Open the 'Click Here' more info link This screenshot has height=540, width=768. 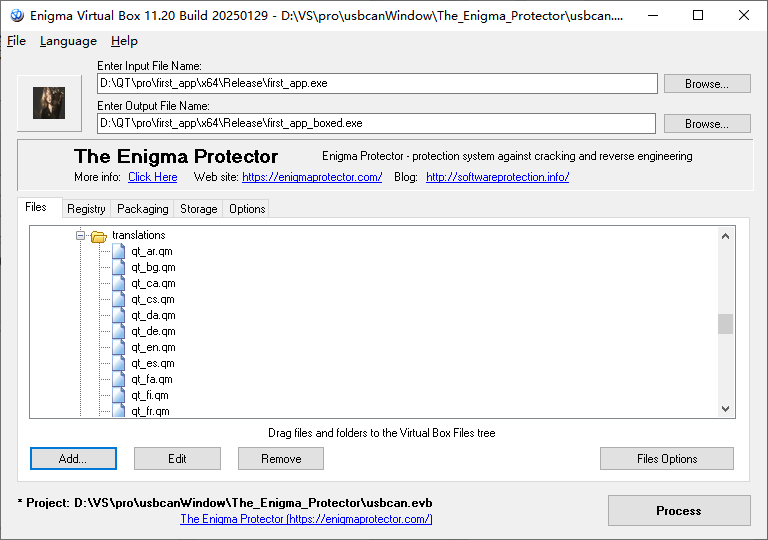(x=153, y=177)
